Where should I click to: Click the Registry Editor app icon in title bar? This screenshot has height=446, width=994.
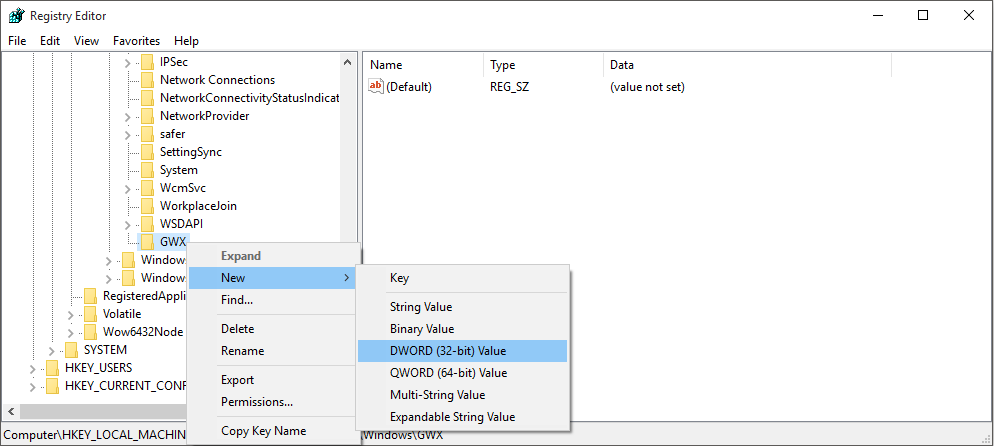[16, 15]
